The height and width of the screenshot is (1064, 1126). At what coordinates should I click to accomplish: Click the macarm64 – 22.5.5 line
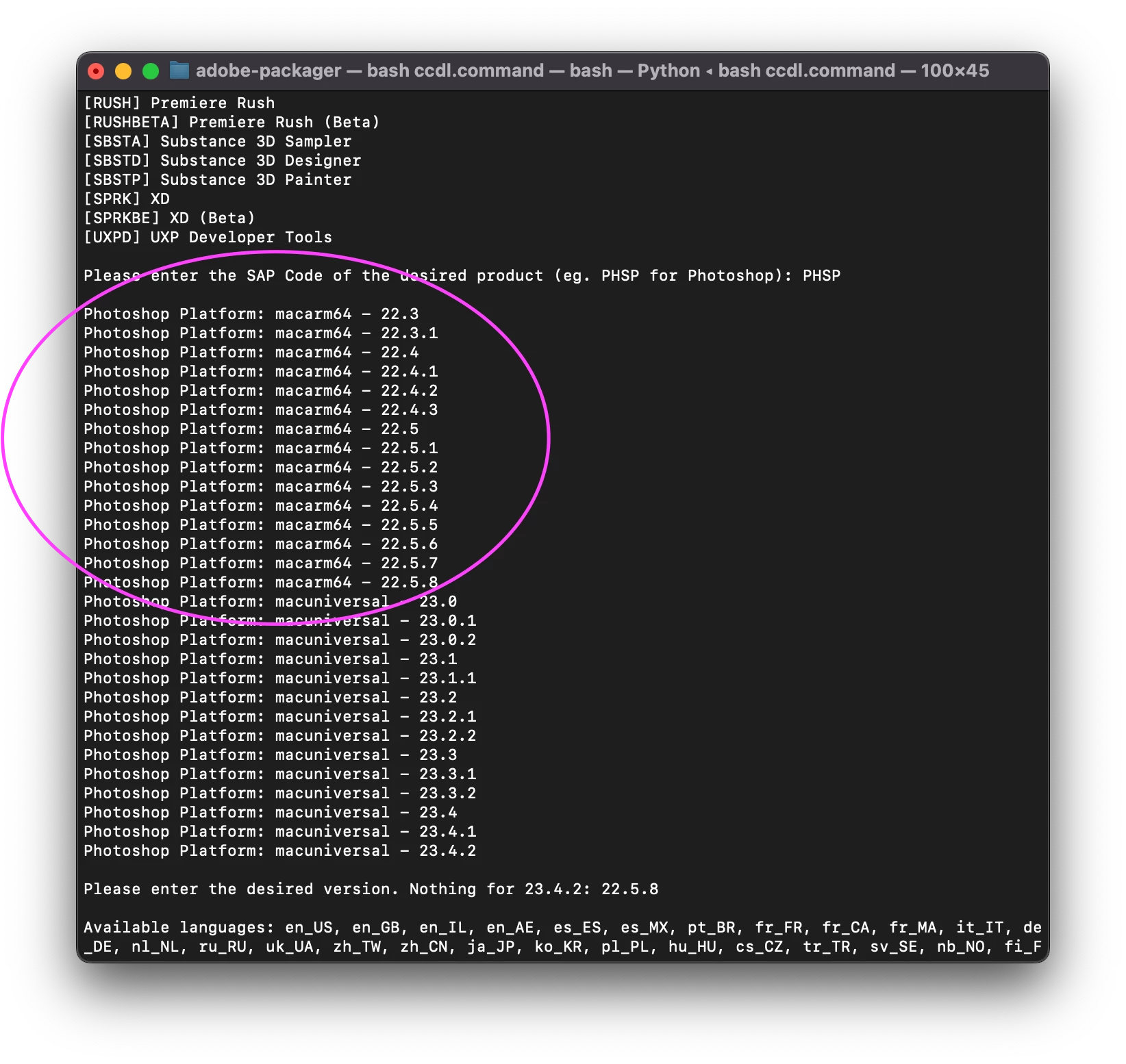point(261,525)
